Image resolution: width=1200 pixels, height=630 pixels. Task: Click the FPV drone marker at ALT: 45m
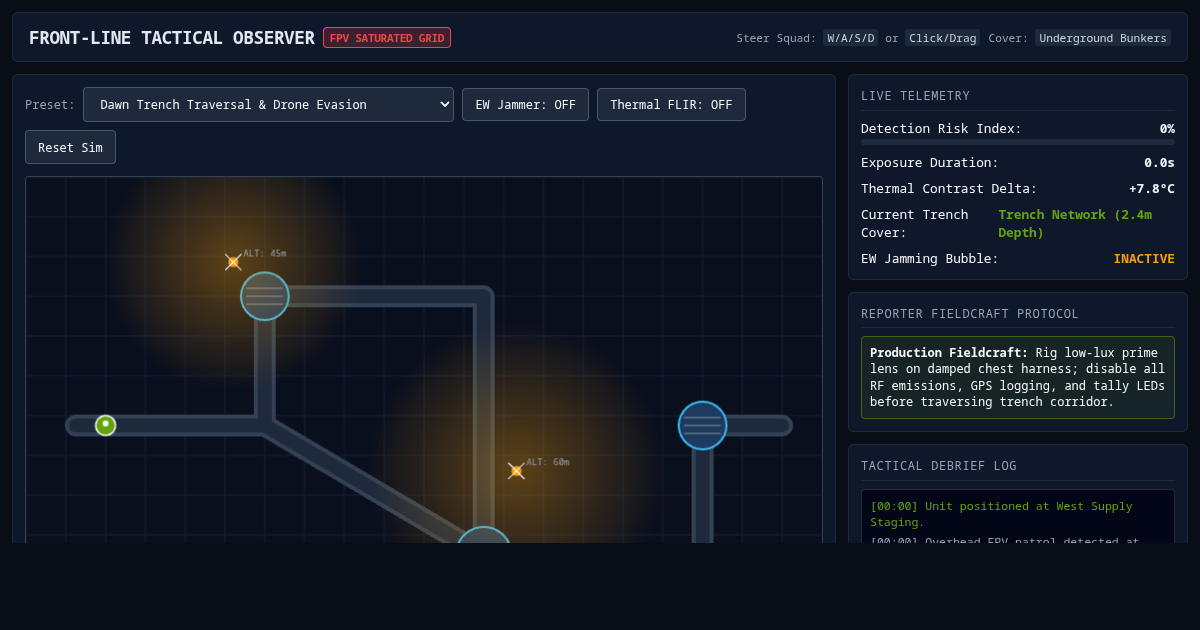coord(233,262)
